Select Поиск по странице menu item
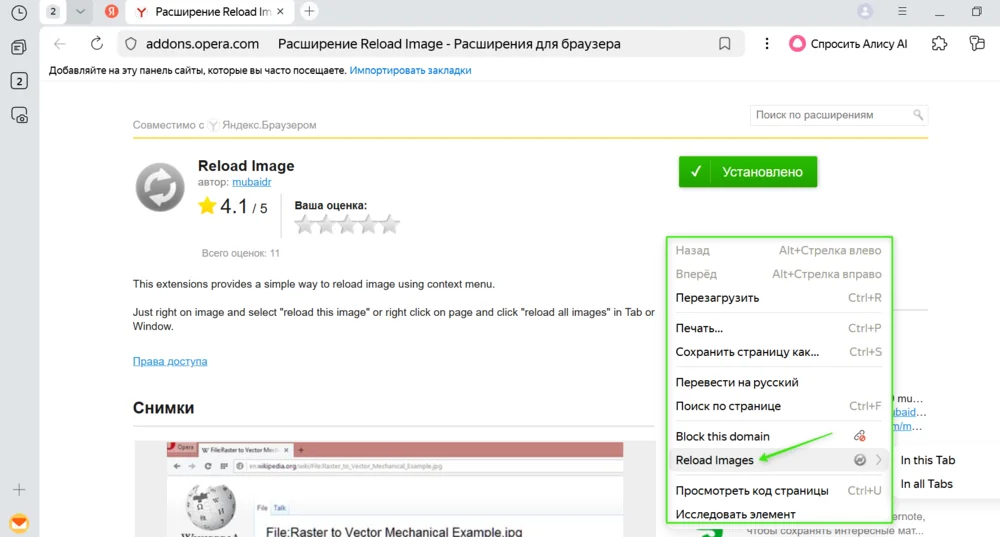The width and height of the screenshot is (1000, 537). point(778,406)
